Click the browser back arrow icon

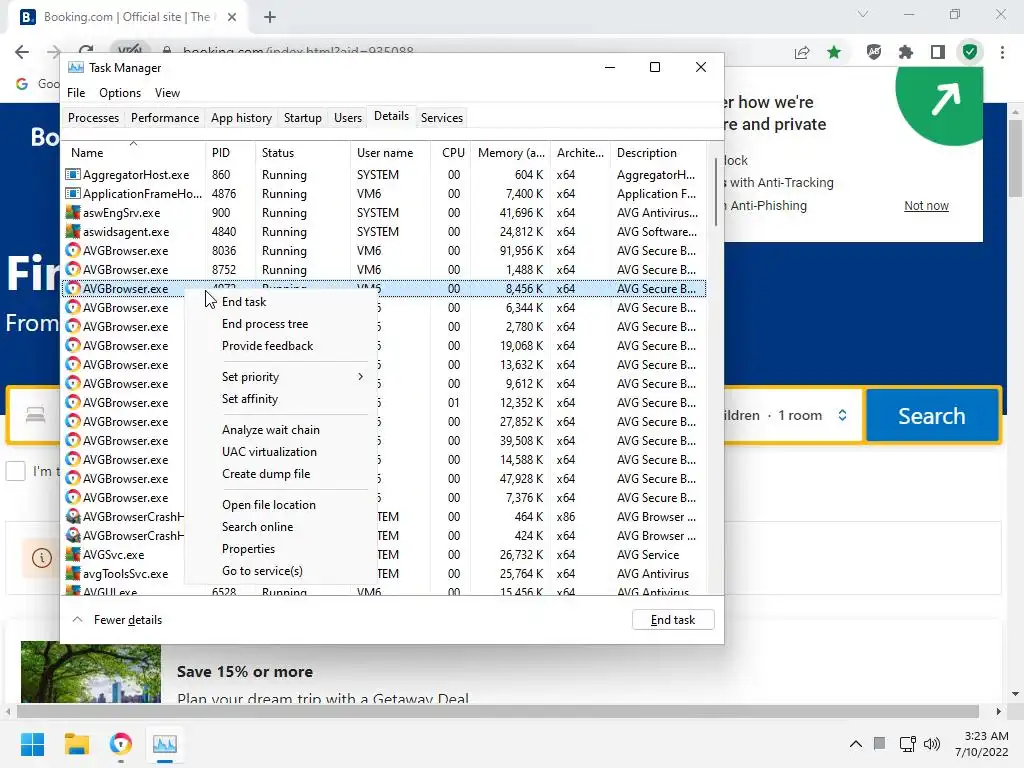pos(22,52)
